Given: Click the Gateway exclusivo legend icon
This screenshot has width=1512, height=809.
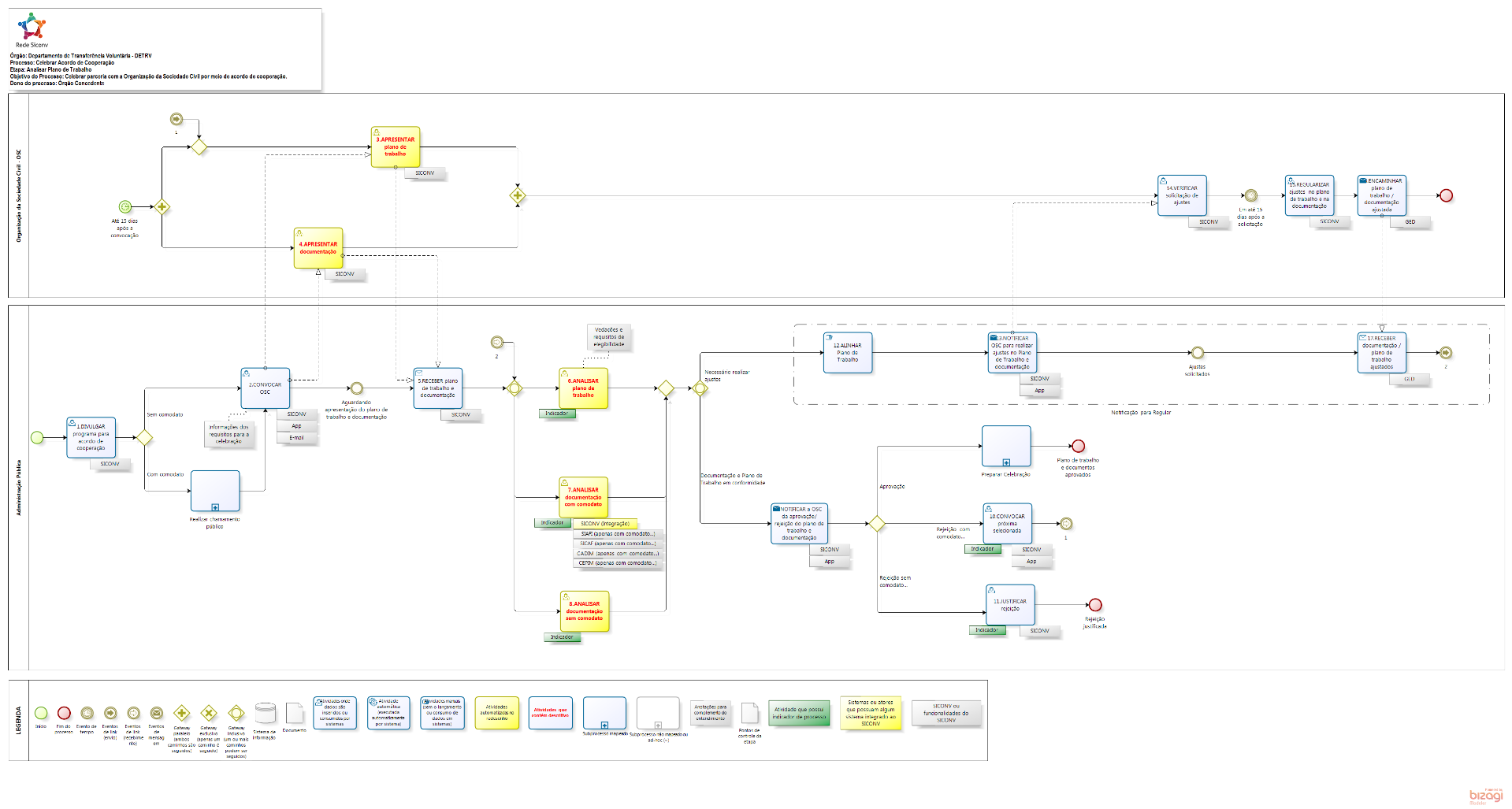Looking at the screenshot, I should coord(208,713).
